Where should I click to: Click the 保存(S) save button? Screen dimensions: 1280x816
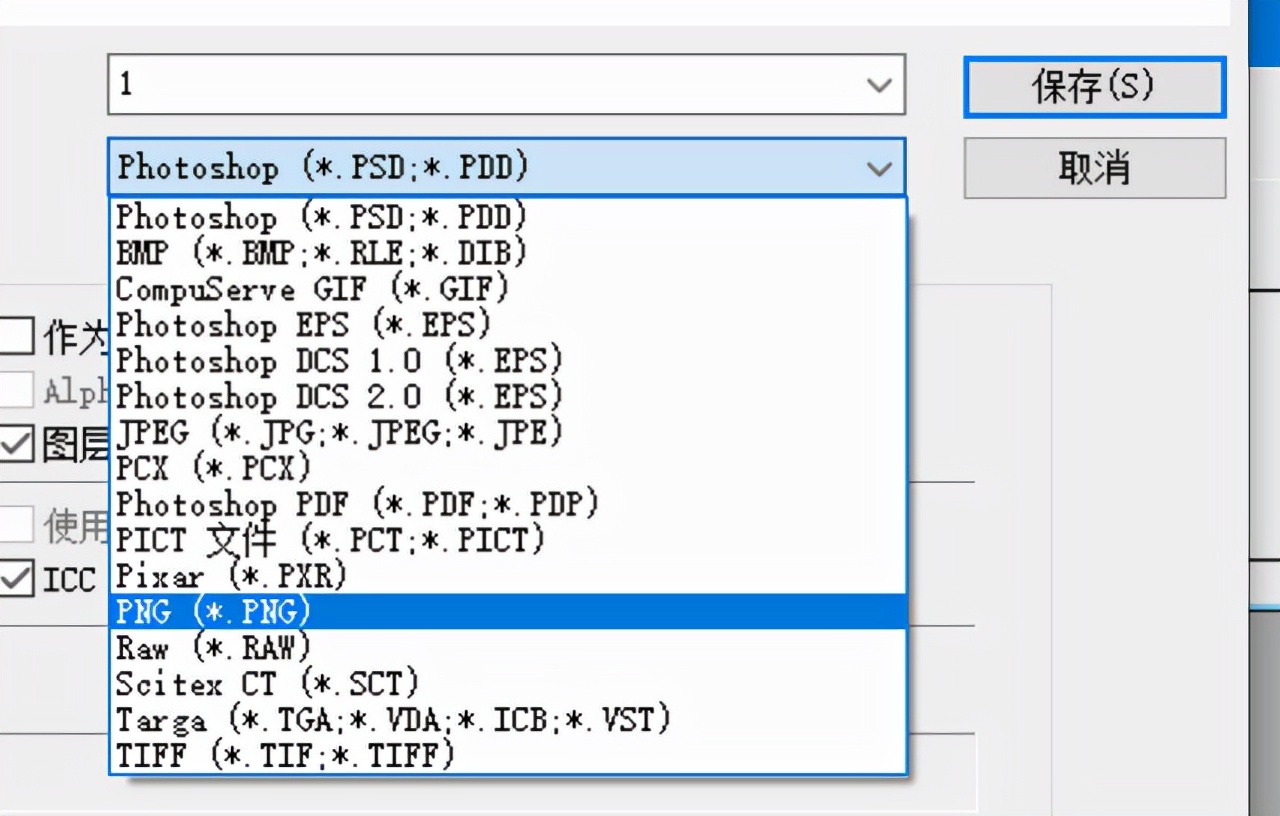[1094, 88]
